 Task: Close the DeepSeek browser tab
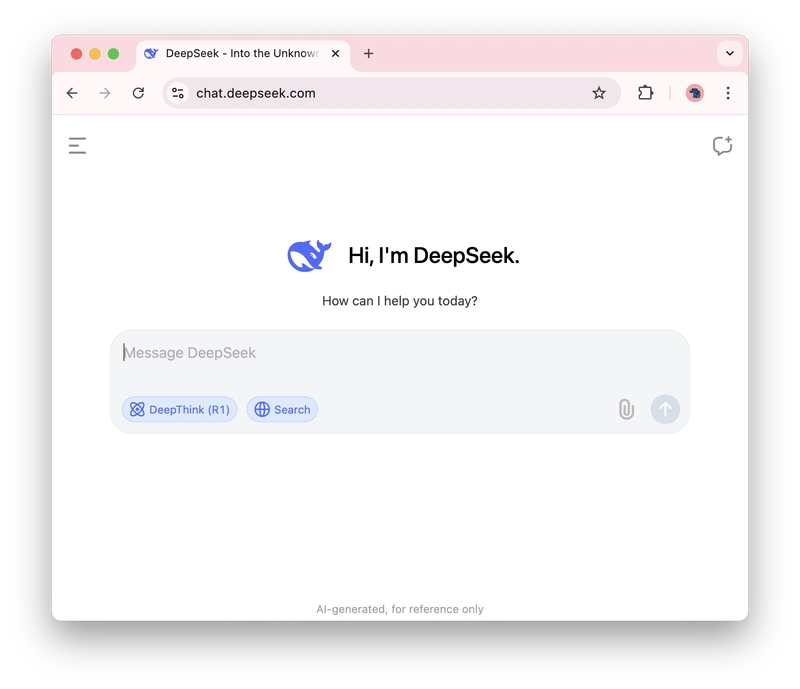pyautogui.click(x=335, y=54)
